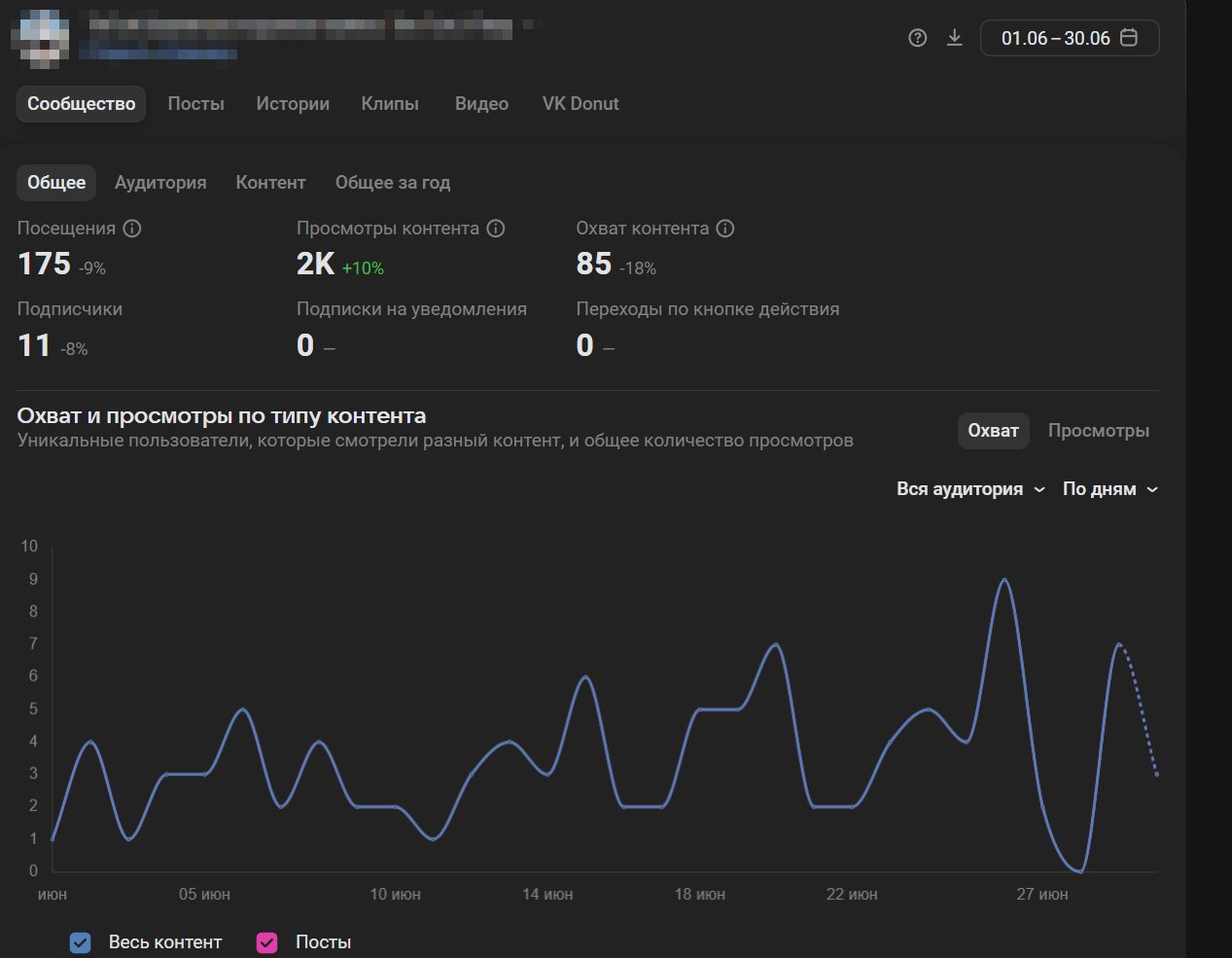Image resolution: width=1232 pixels, height=958 pixels.
Task: Uncheck the Весь контент checkbox
Action: tap(81, 942)
